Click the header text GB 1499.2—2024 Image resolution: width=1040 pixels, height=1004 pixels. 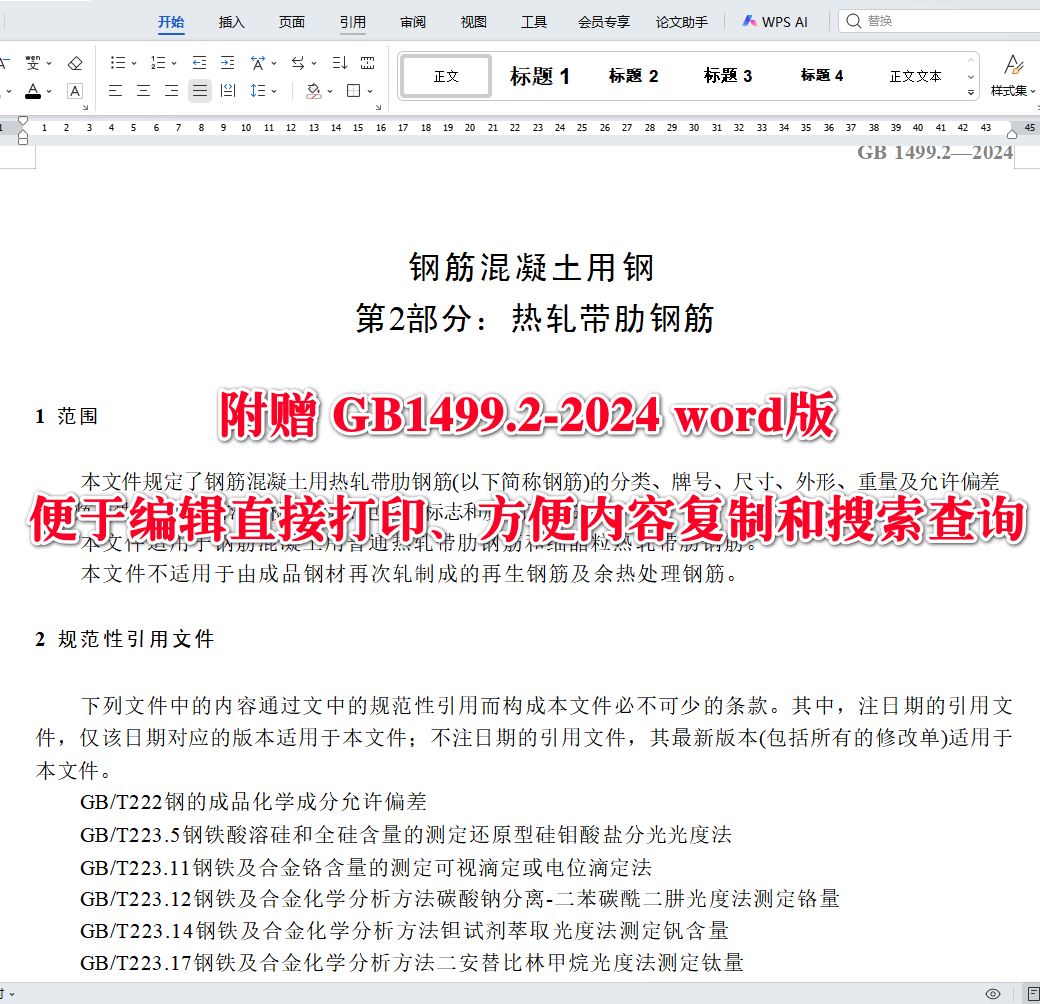click(x=935, y=153)
